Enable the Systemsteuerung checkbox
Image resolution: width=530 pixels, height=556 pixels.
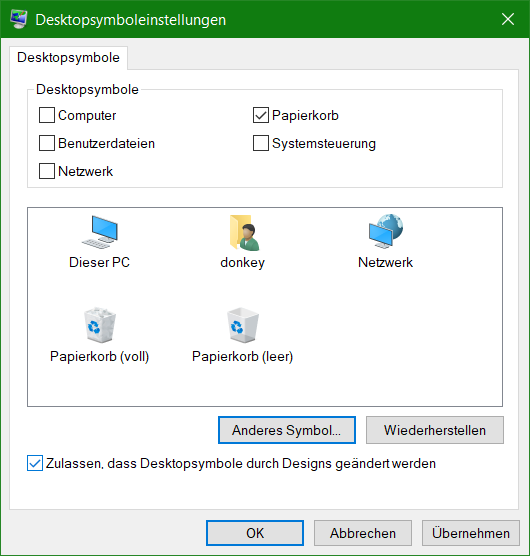coord(261,143)
